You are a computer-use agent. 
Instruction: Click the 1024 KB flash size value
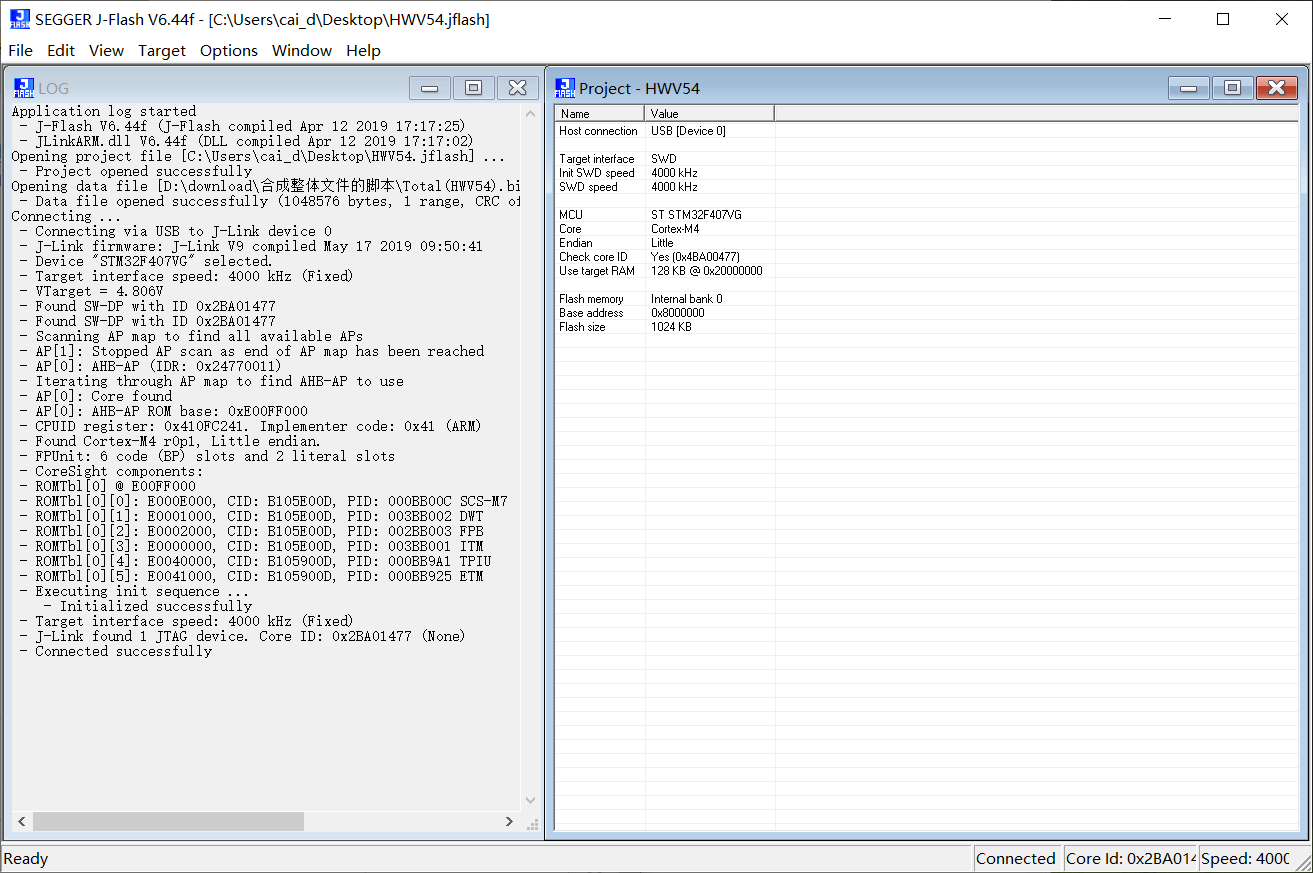(671, 327)
